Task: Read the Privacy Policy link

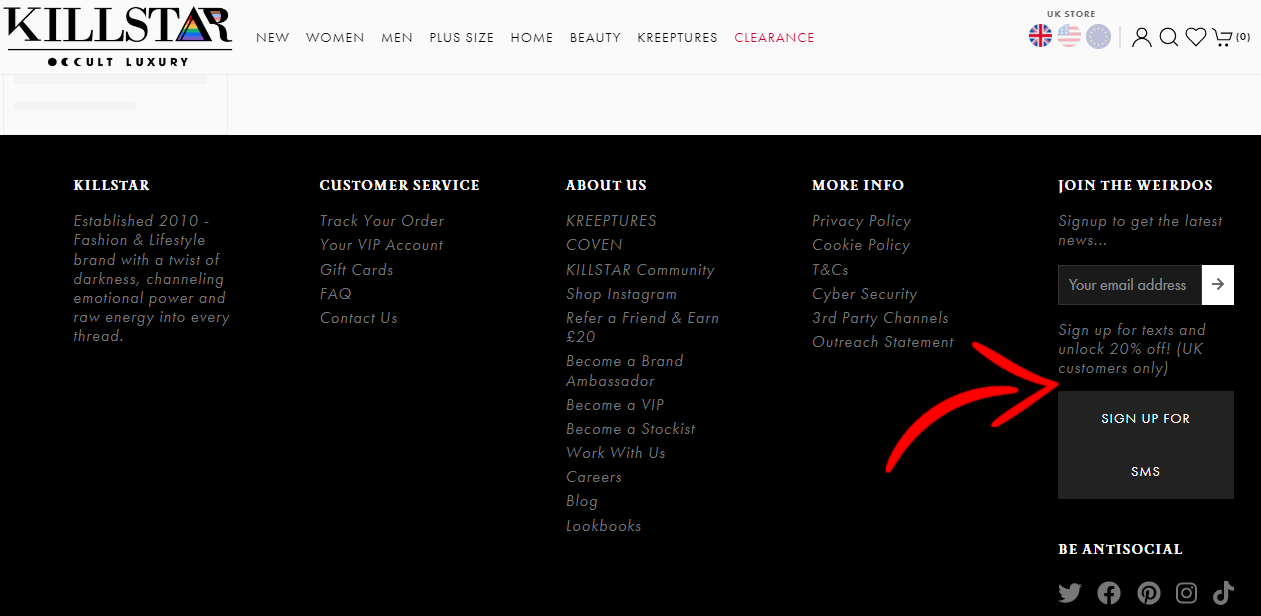Action: (861, 221)
